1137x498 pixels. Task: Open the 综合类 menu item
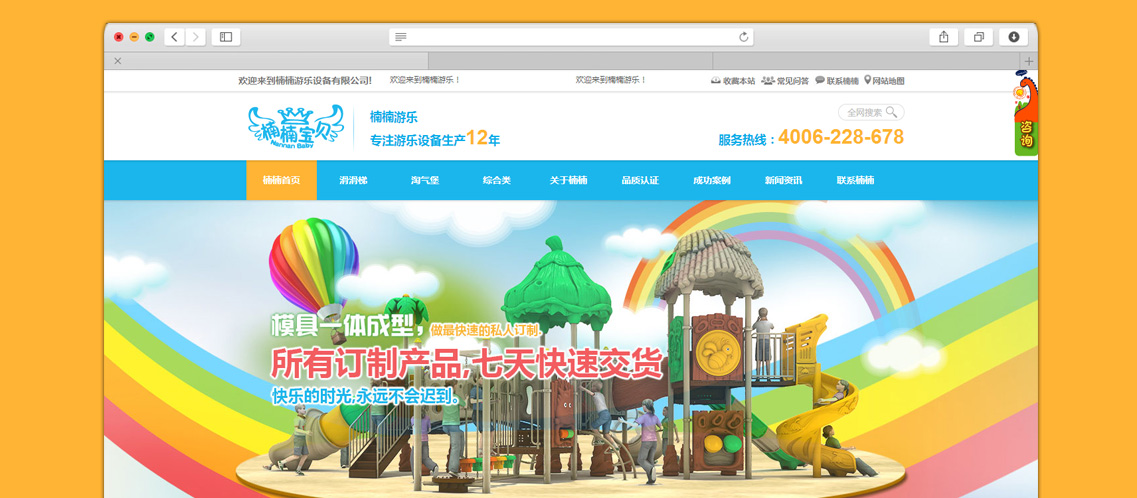click(497, 180)
